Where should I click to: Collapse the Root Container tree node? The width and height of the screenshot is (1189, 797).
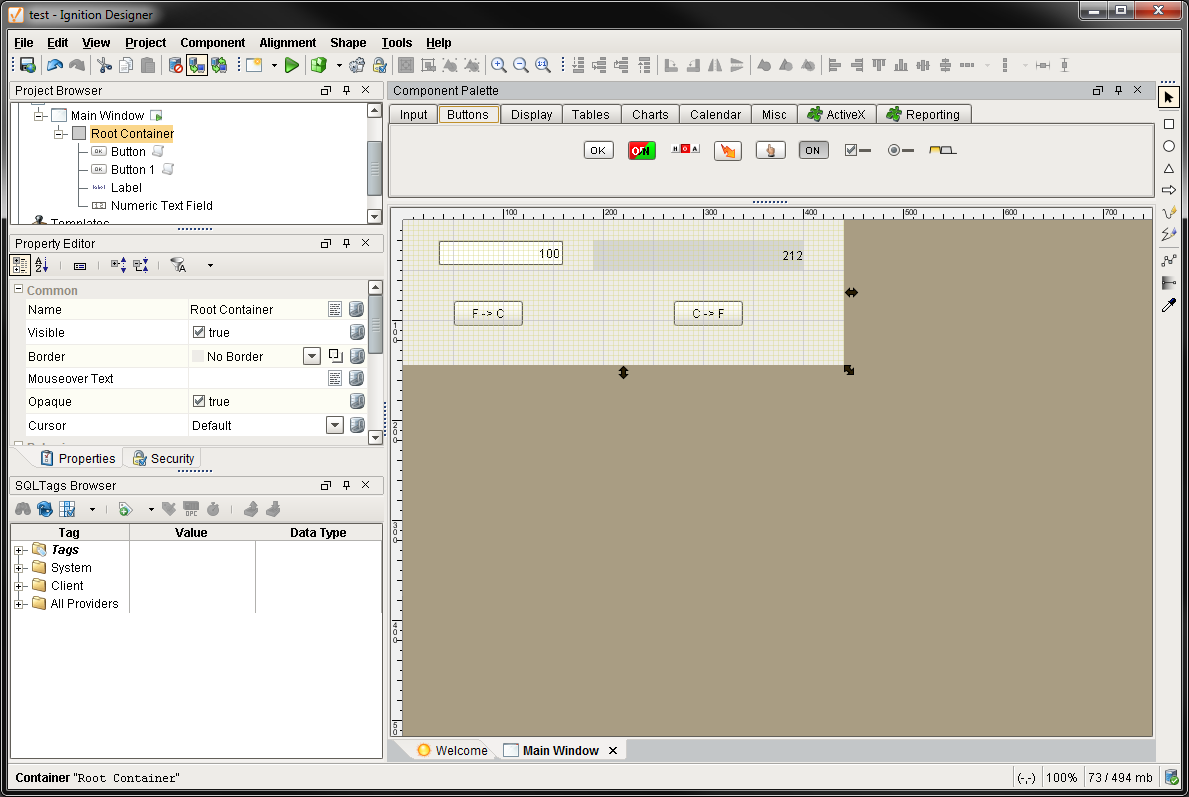[x=59, y=133]
